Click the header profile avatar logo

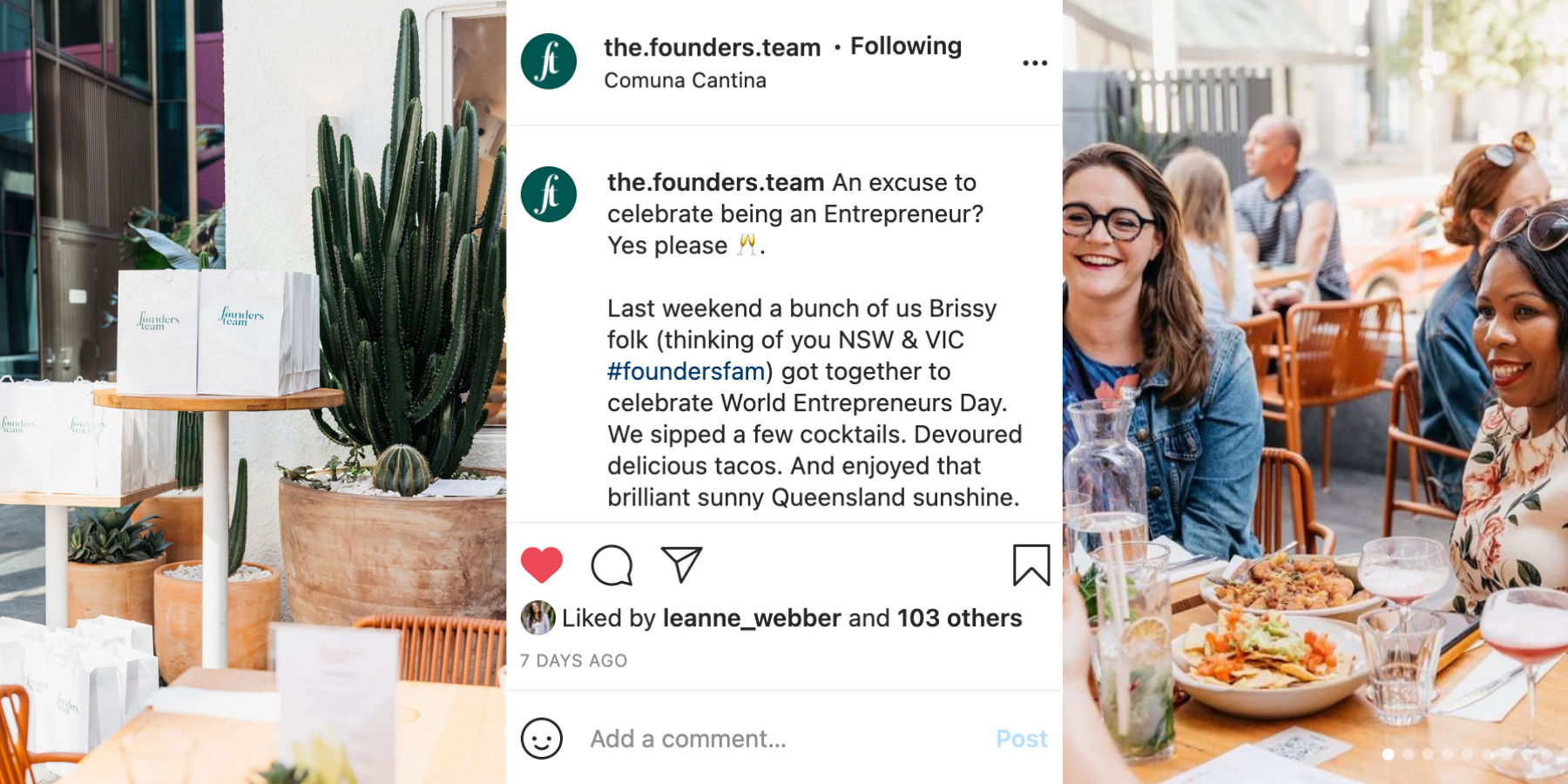coord(549,62)
